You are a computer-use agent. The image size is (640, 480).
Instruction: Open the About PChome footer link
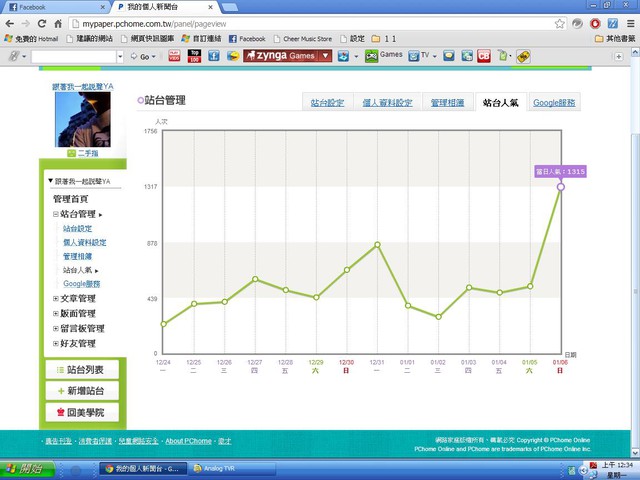[x=188, y=441]
